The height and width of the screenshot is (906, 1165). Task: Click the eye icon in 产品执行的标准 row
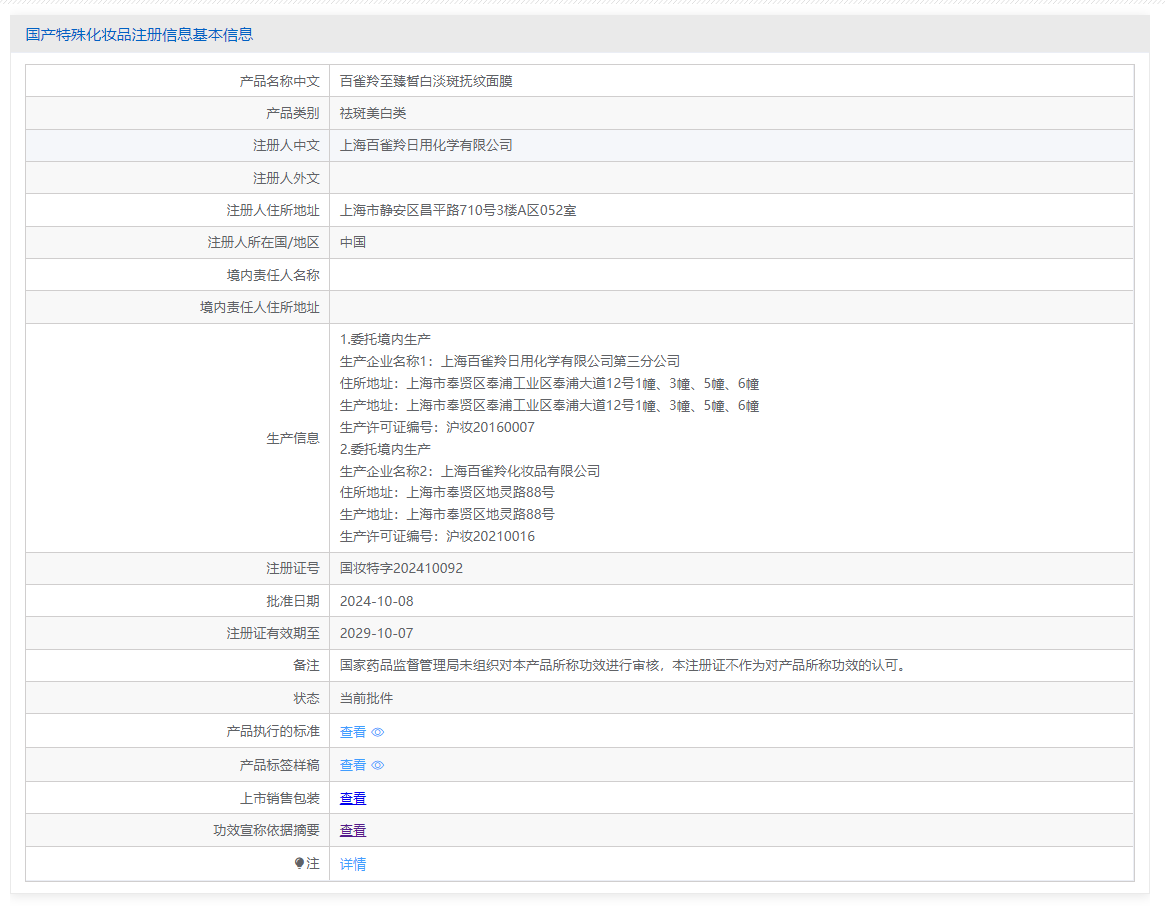[x=377, y=732]
